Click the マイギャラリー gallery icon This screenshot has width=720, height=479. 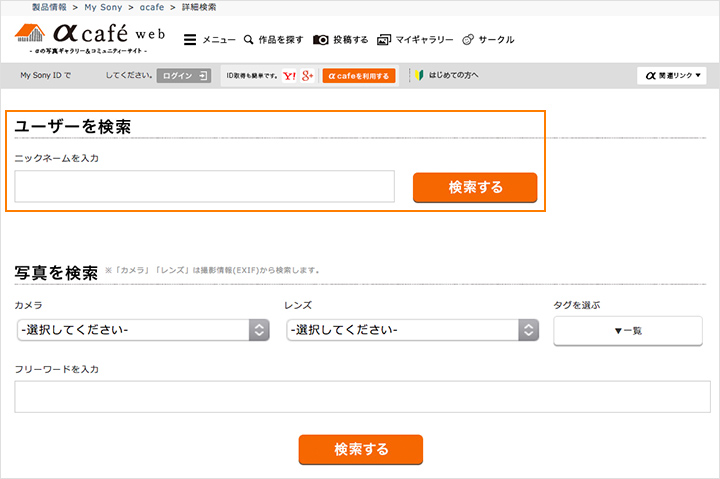pyautogui.click(x=384, y=40)
